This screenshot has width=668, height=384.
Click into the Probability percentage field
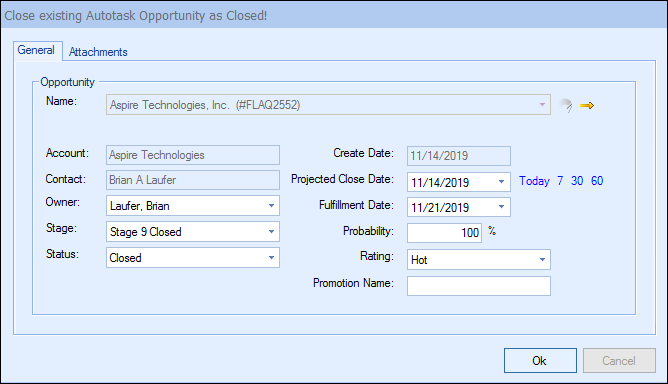pos(444,233)
